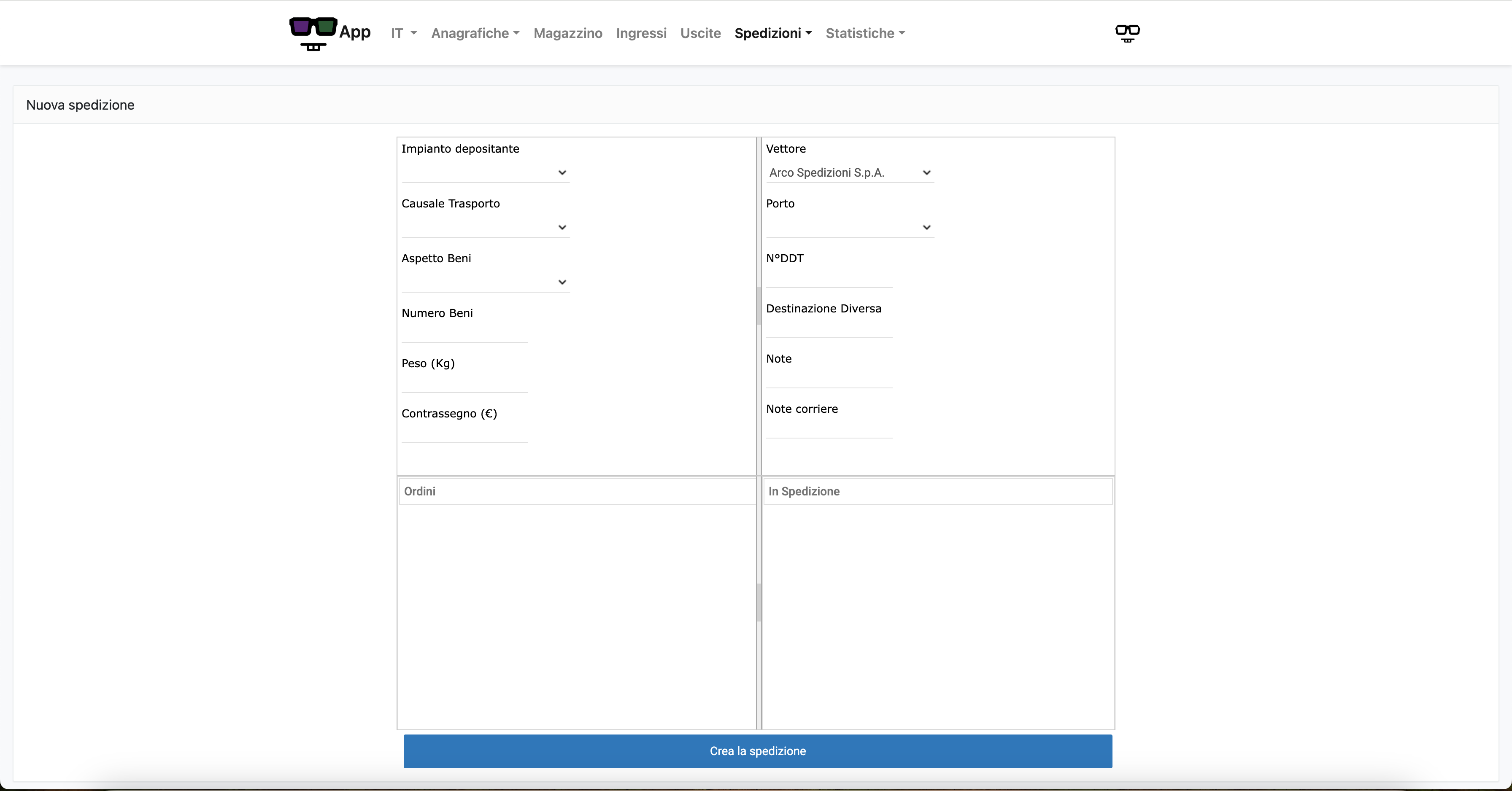Screen dimensions: 1512x791
Task: Click the Contrassegno (€) field
Action: (x=464, y=433)
